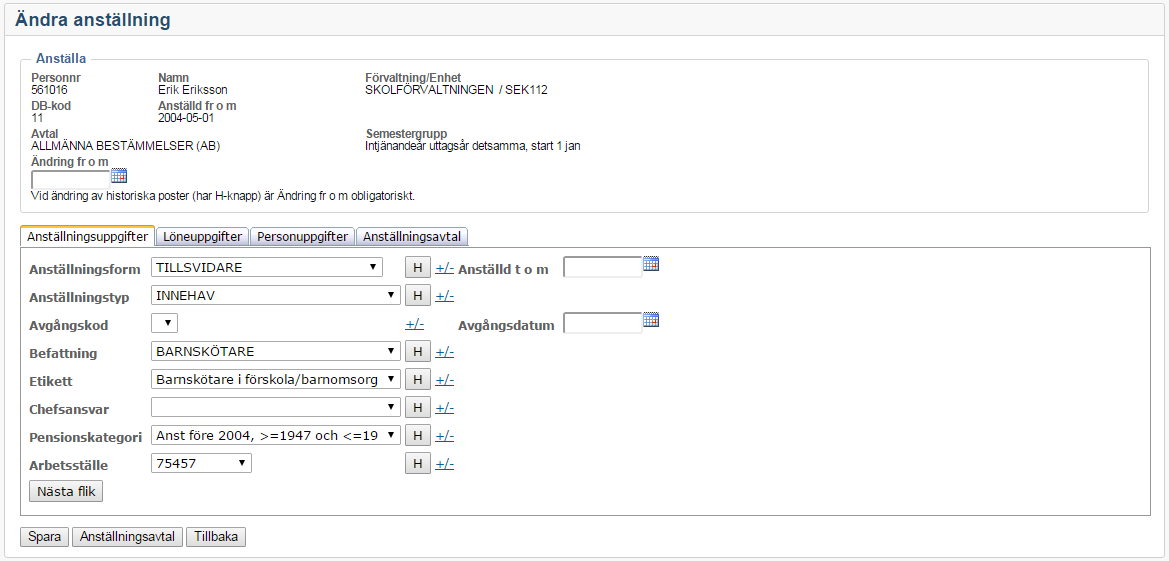
Task: Switch to the Personuppgifter tab
Action: coord(302,237)
